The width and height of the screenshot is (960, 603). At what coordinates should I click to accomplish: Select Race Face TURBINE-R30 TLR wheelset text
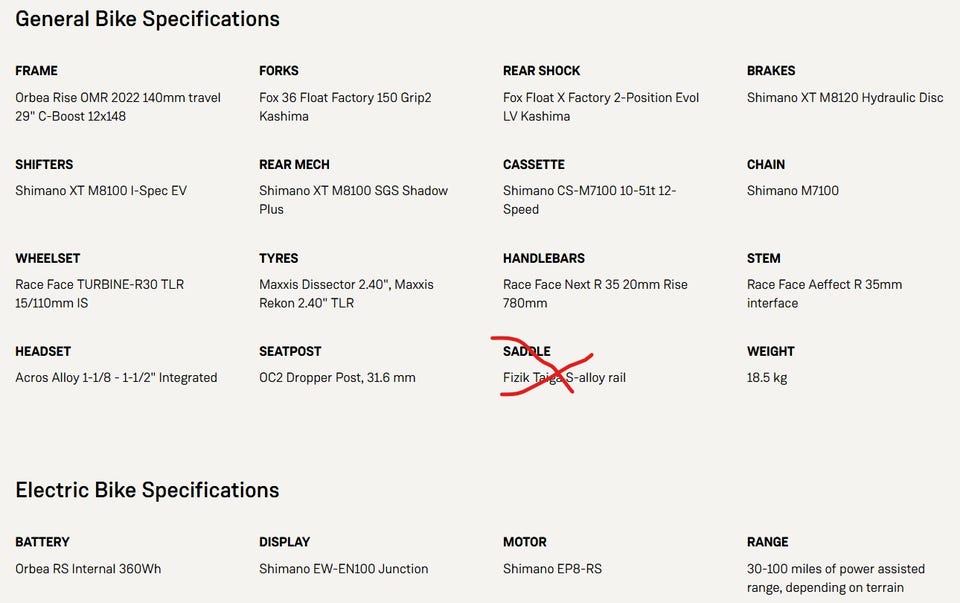click(100, 293)
